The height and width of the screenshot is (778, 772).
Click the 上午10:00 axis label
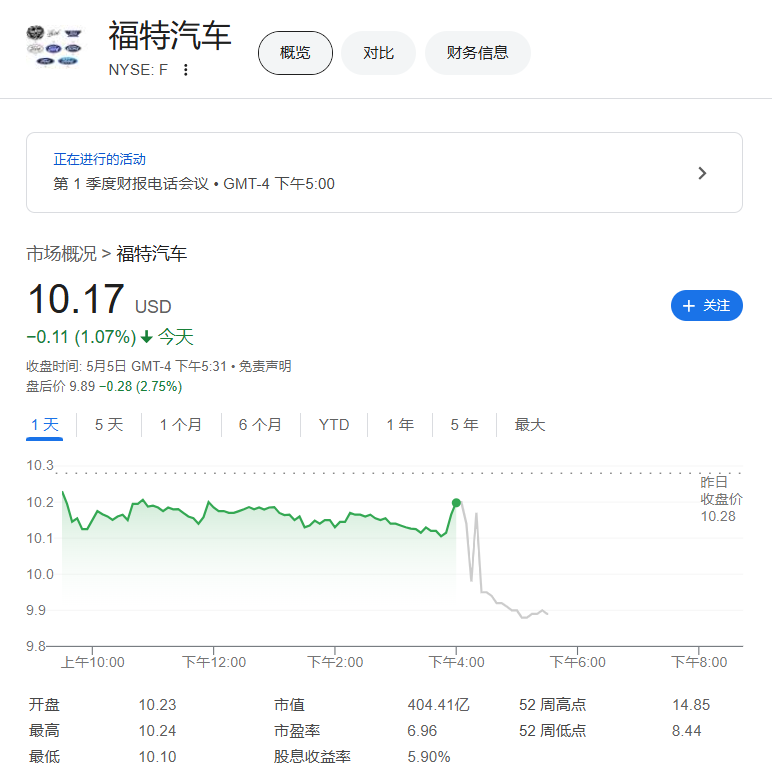point(93,662)
